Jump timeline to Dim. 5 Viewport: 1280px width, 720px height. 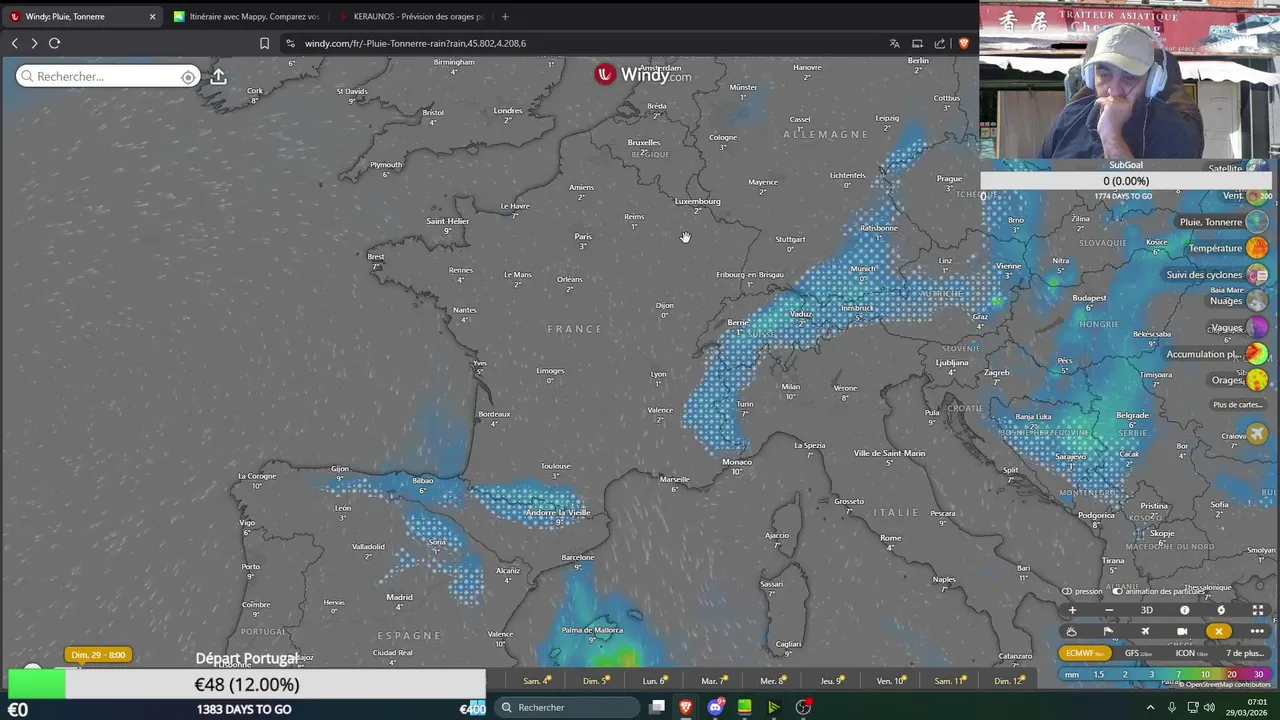[596, 681]
